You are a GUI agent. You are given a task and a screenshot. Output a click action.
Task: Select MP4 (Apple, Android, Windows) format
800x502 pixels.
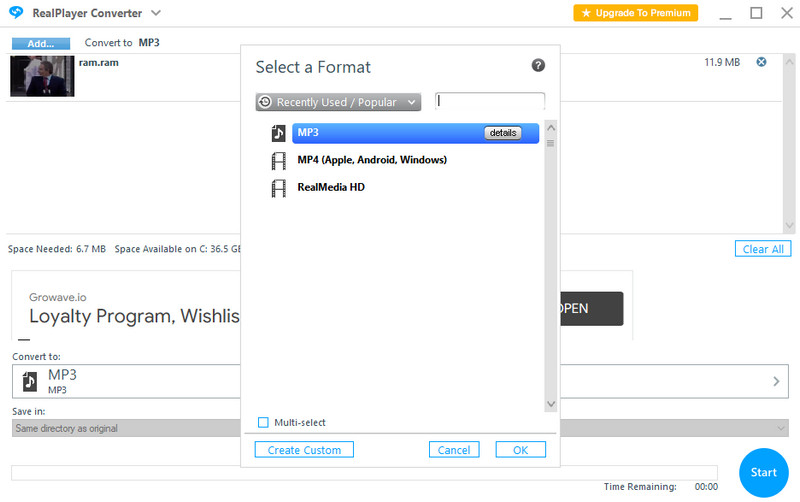point(372,160)
